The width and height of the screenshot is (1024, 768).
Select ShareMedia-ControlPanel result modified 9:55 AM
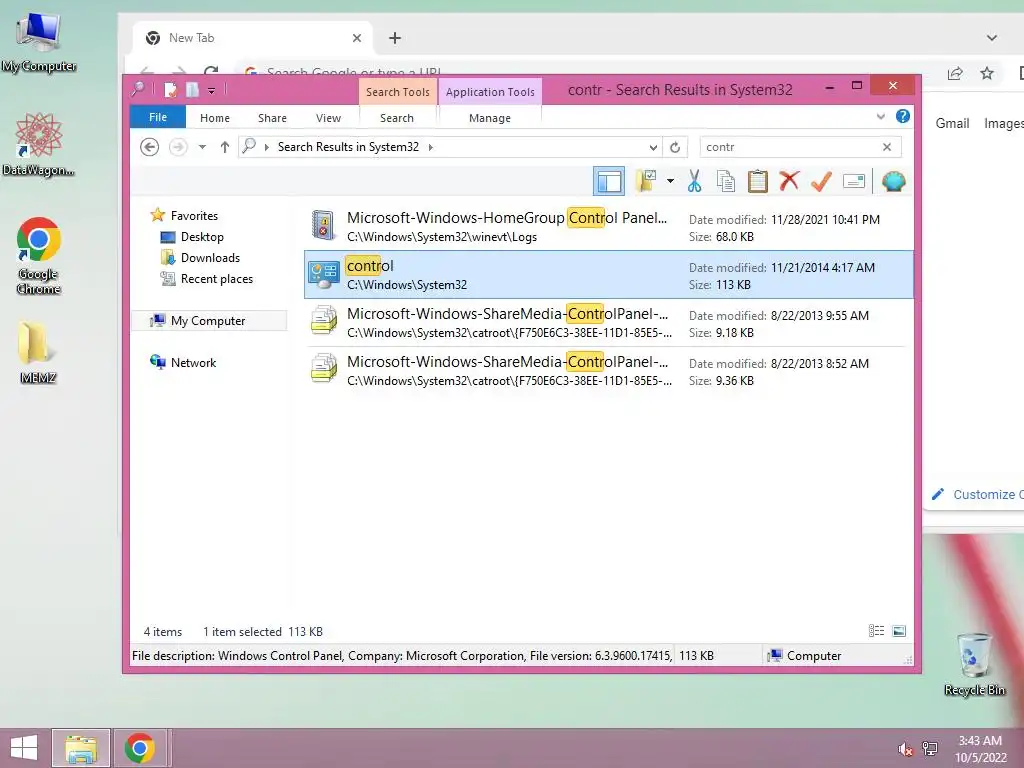(x=609, y=323)
